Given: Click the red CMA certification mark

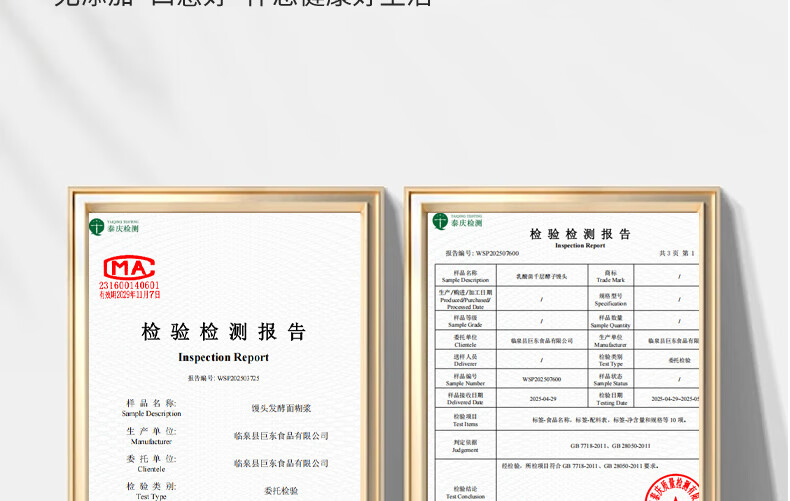Looking at the screenshot, I should click(129, 268).
